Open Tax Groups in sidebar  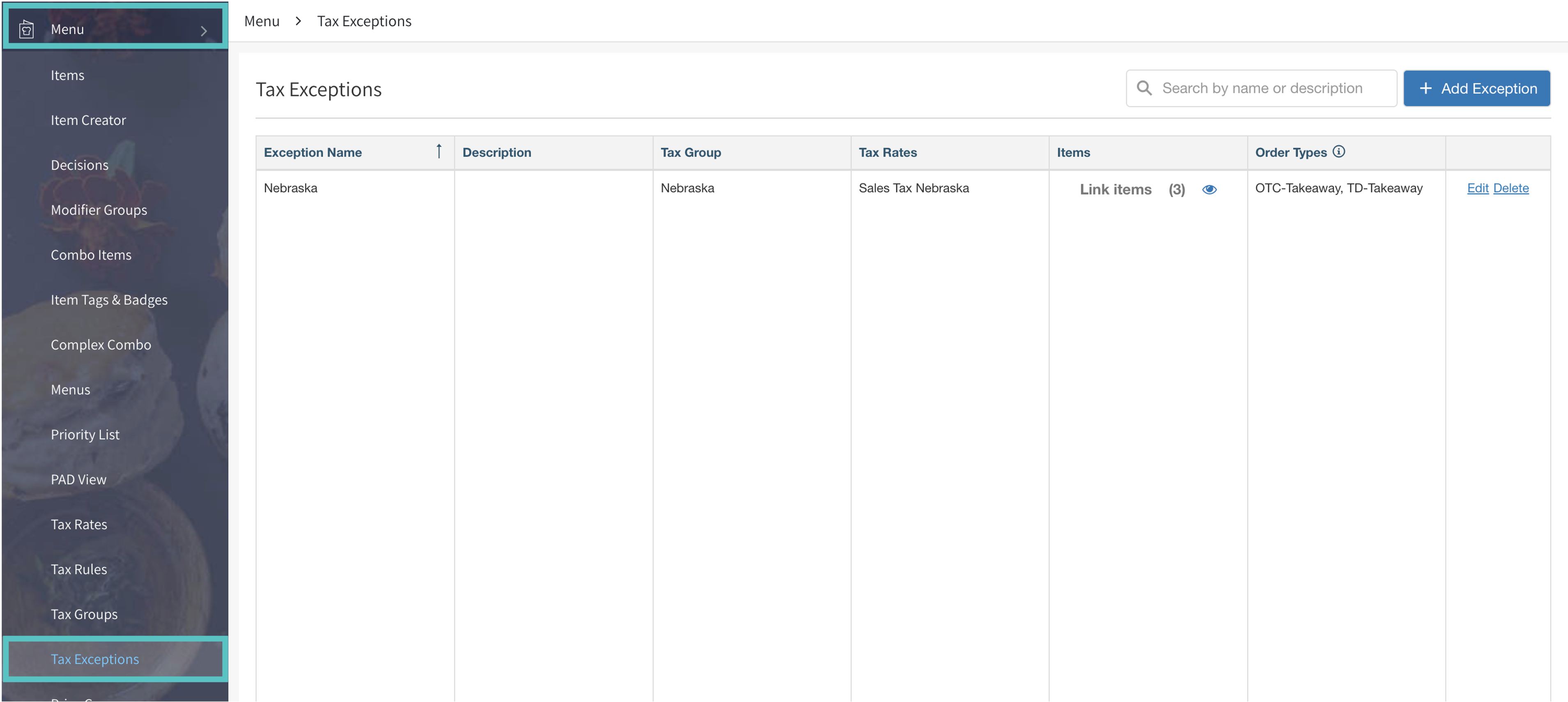point(84,615)
